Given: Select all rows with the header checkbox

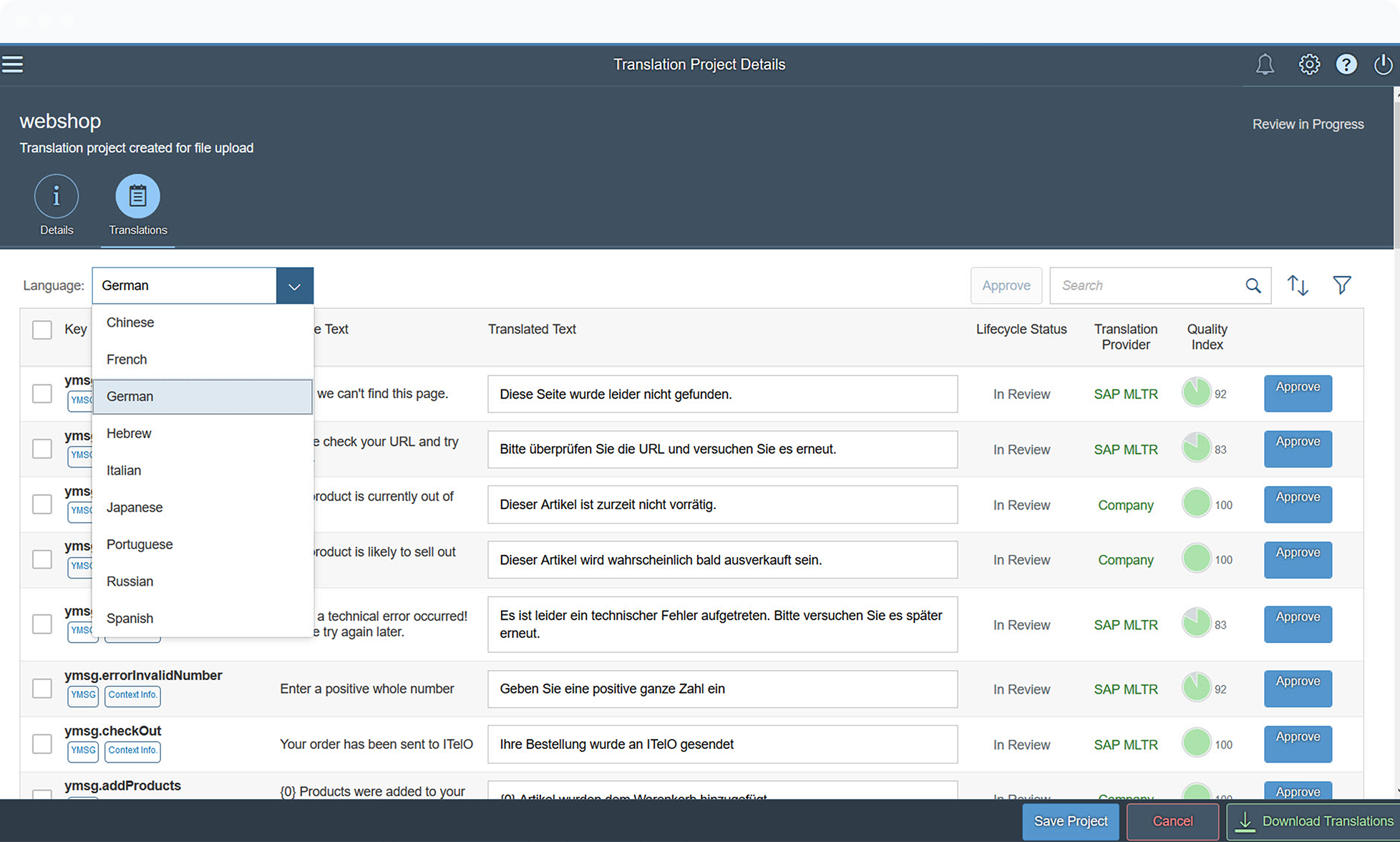Looking at the screenshot, I should (x=42, y=329).
